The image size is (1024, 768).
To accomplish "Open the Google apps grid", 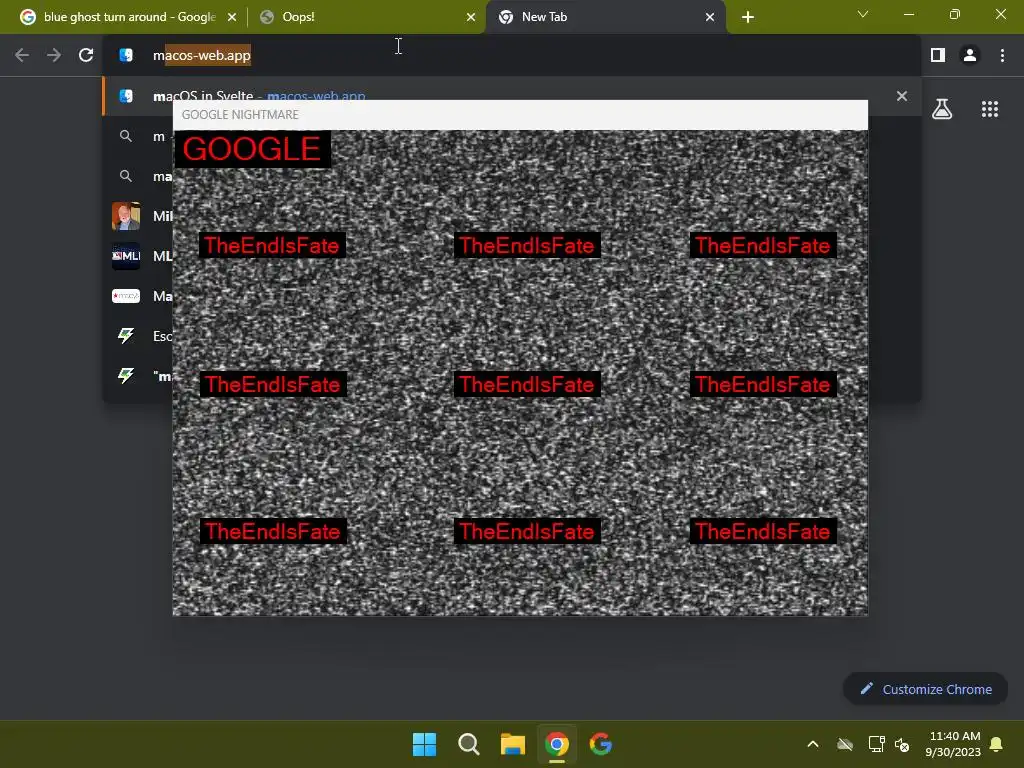I will click(990, 109).
